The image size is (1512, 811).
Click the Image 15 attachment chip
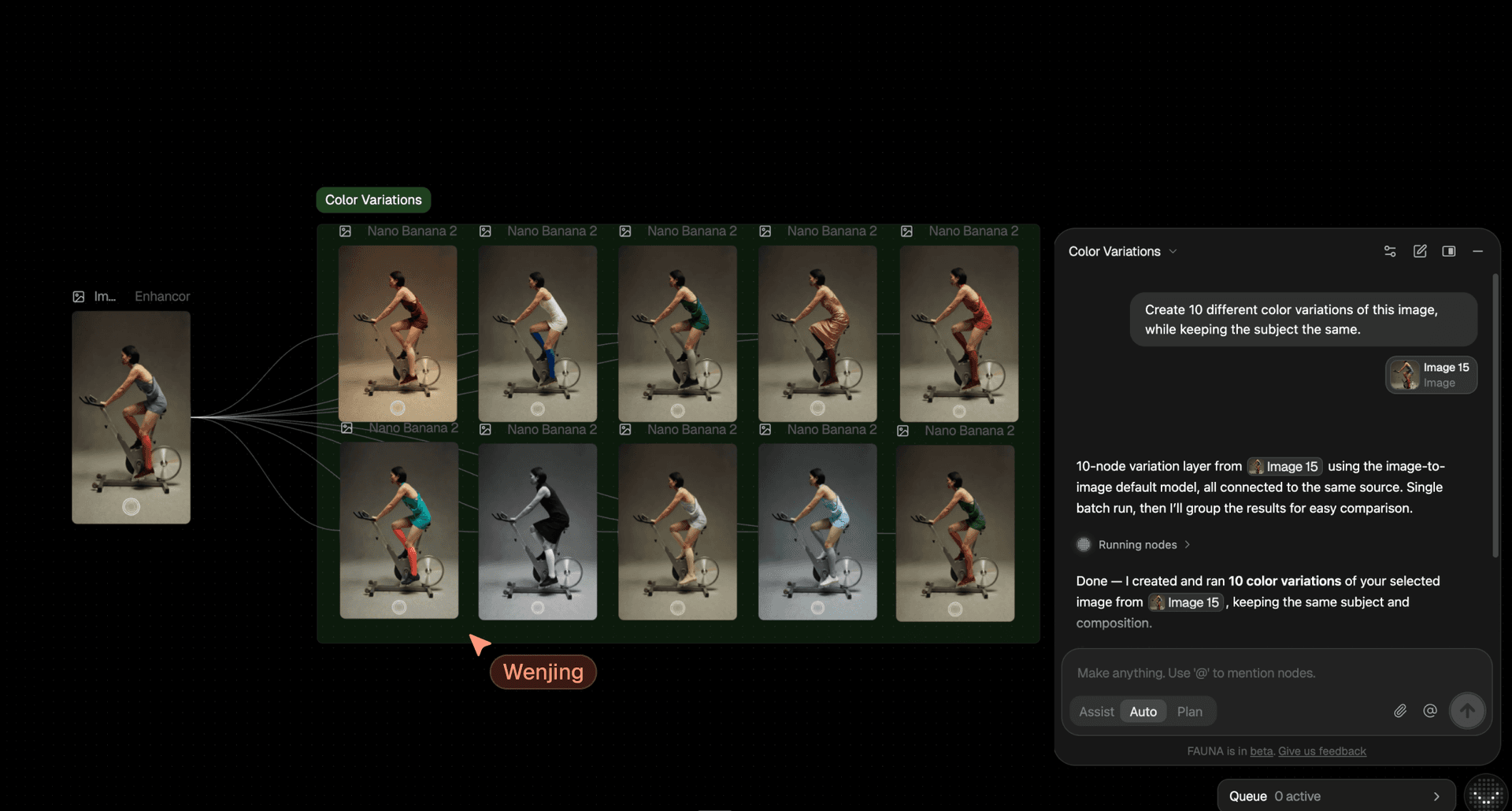click(x=1431, y=375)
